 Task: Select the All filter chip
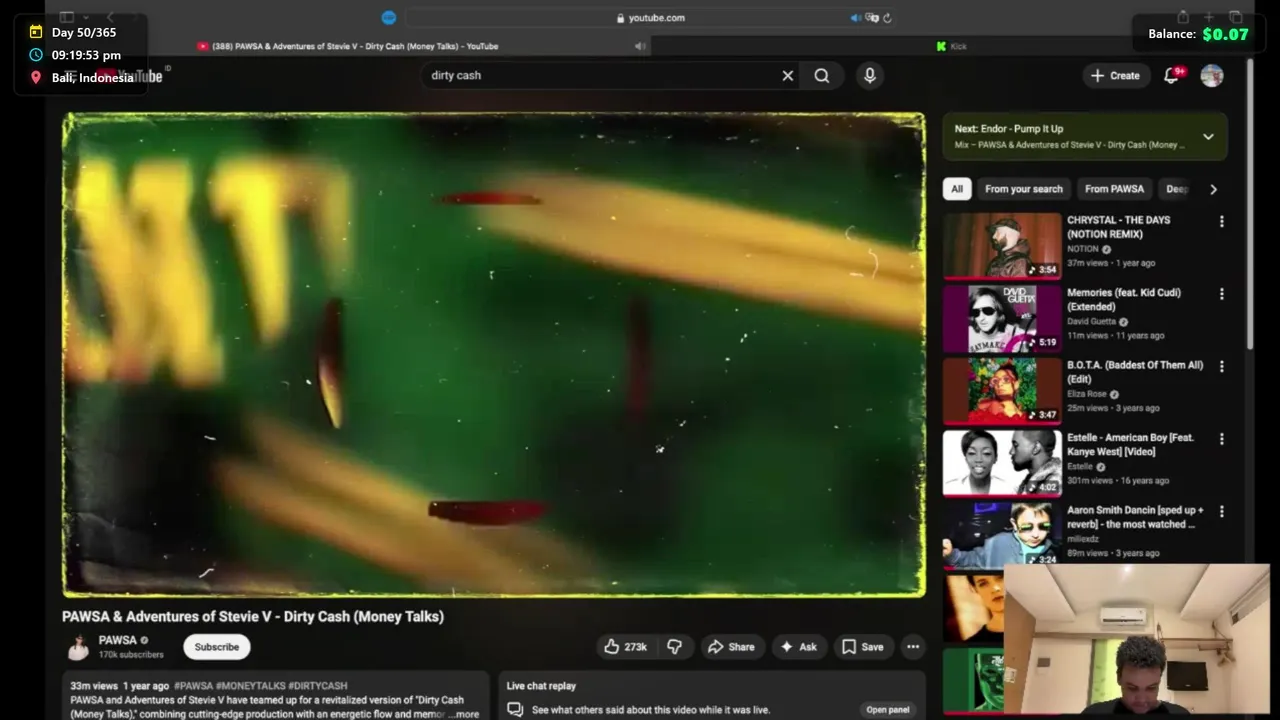pyautogui.click(x=957, y=189)
